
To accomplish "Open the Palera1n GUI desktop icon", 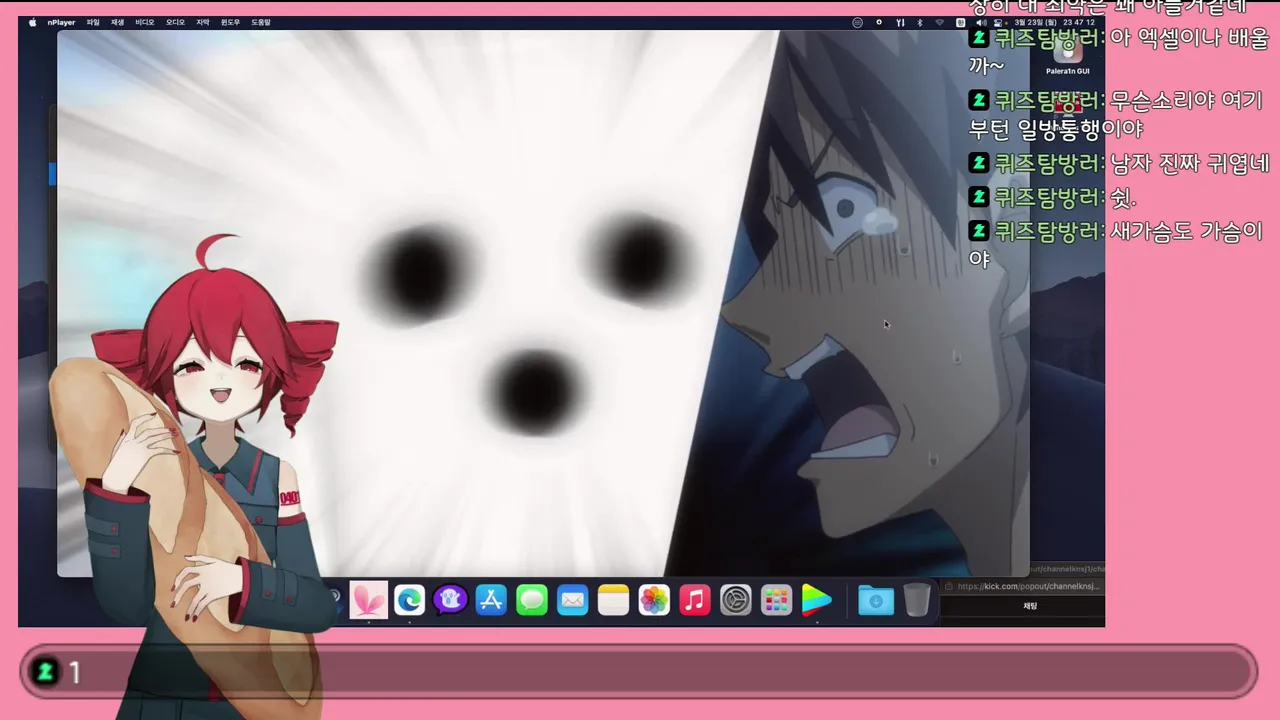I will (1068, 56).
